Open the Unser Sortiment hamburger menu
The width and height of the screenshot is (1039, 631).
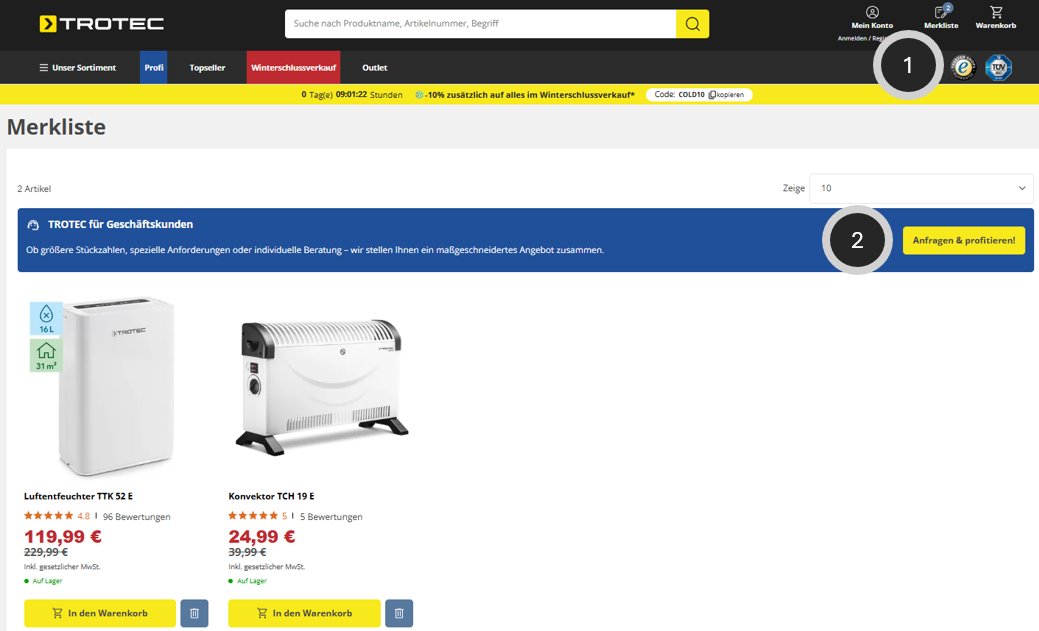78,68
